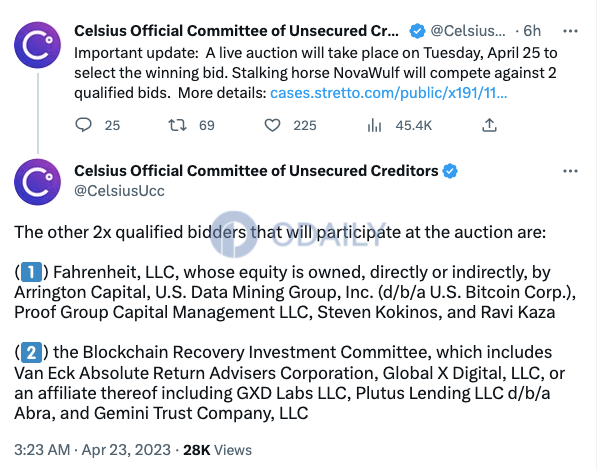Screen dimensions: 597x470
Task: Open the cases.stretto.com link
Action: click(388, 93)
